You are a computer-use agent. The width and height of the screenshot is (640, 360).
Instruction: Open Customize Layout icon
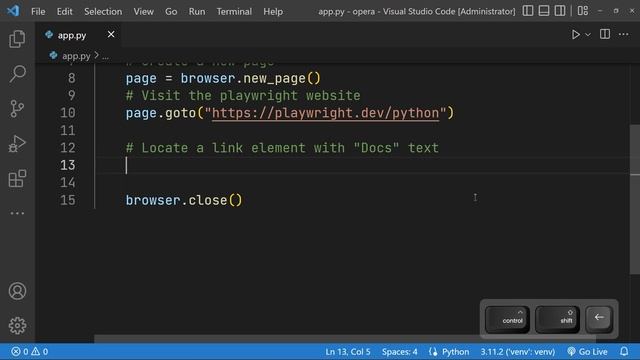[583, 11]
